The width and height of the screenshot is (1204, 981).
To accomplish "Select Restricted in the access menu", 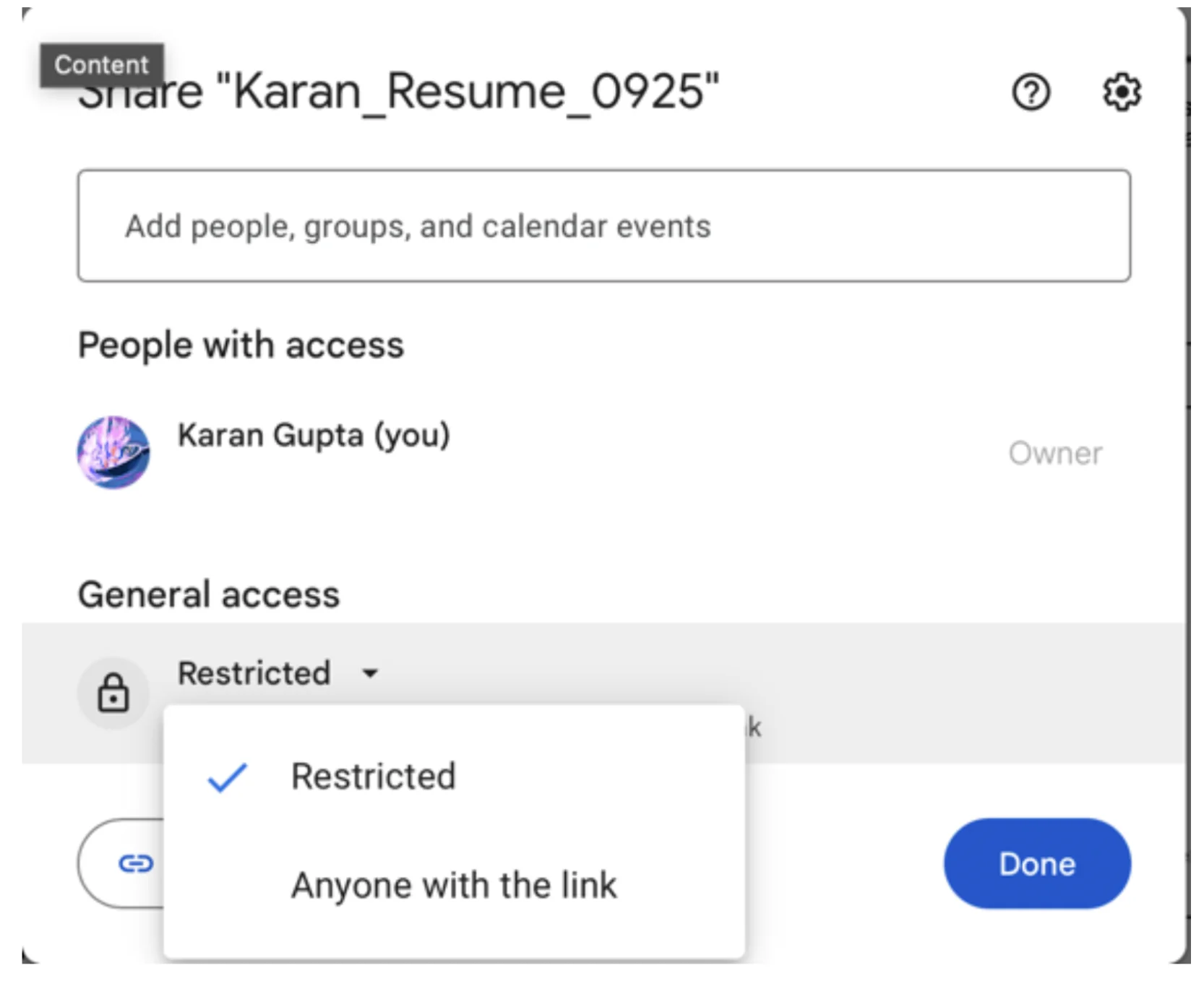I will tap(373, 777).
